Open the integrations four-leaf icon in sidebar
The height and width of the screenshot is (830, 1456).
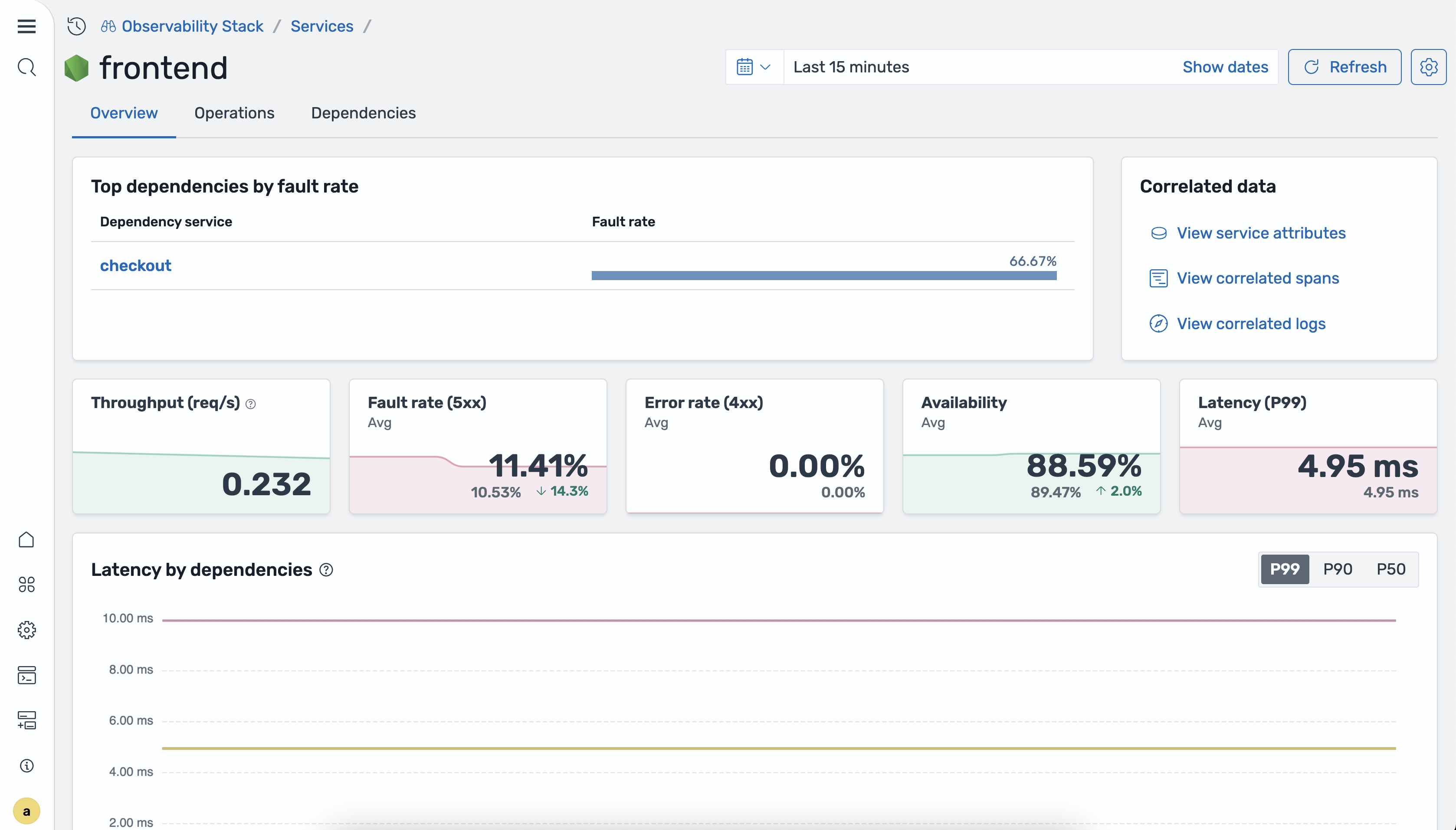[x=26, y=584]
